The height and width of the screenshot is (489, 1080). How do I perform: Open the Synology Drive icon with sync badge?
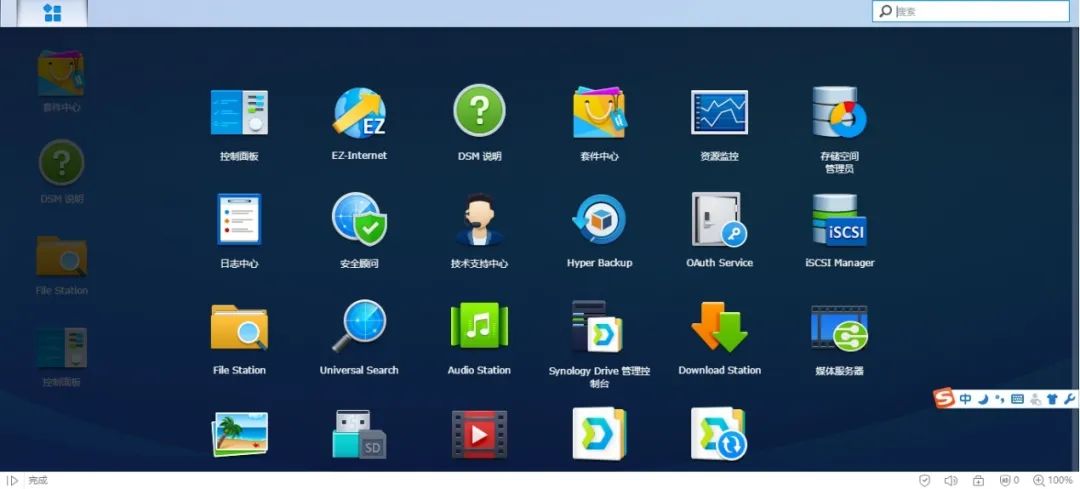[x=719, y=434]
